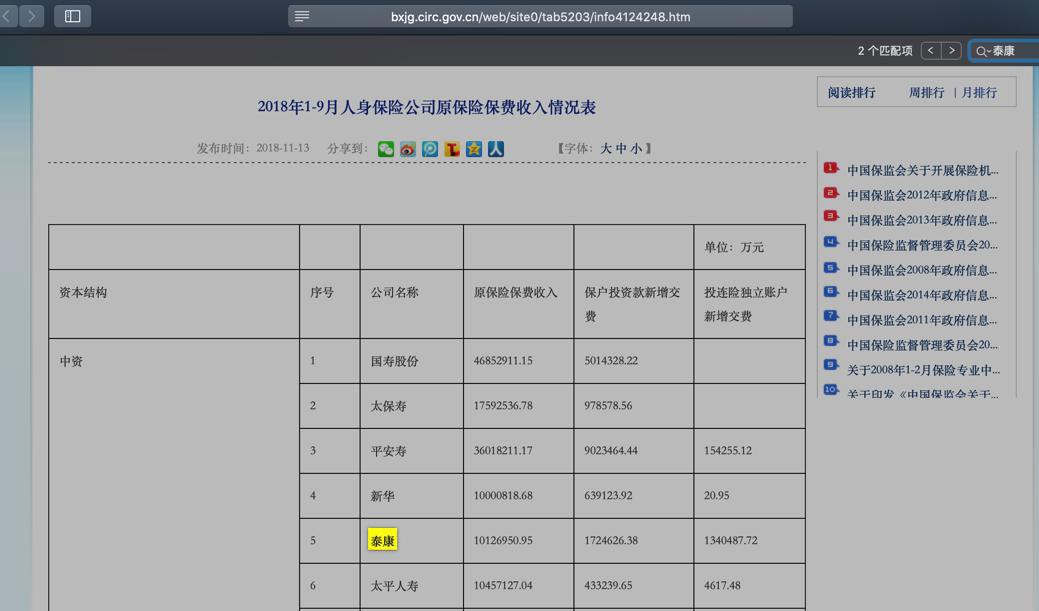
Task: Click the highlighted 泰康 cell
Action: click(382, 541)
